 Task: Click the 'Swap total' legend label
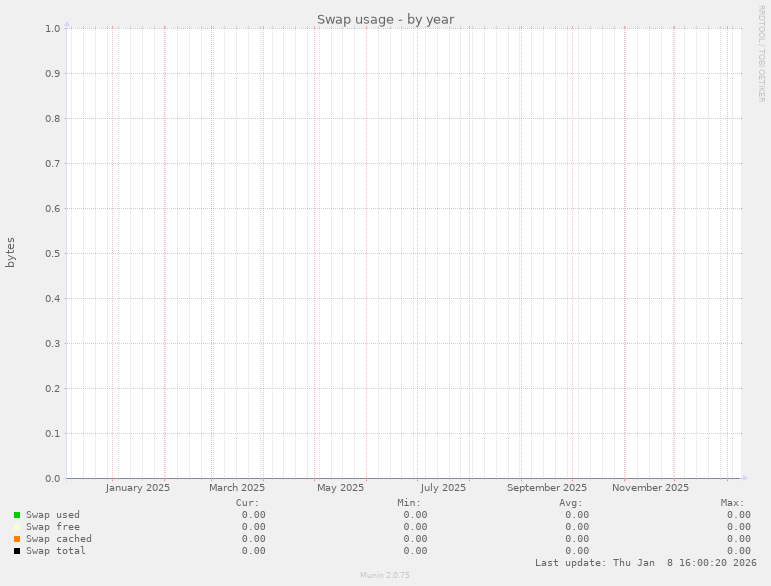point(56,551)
